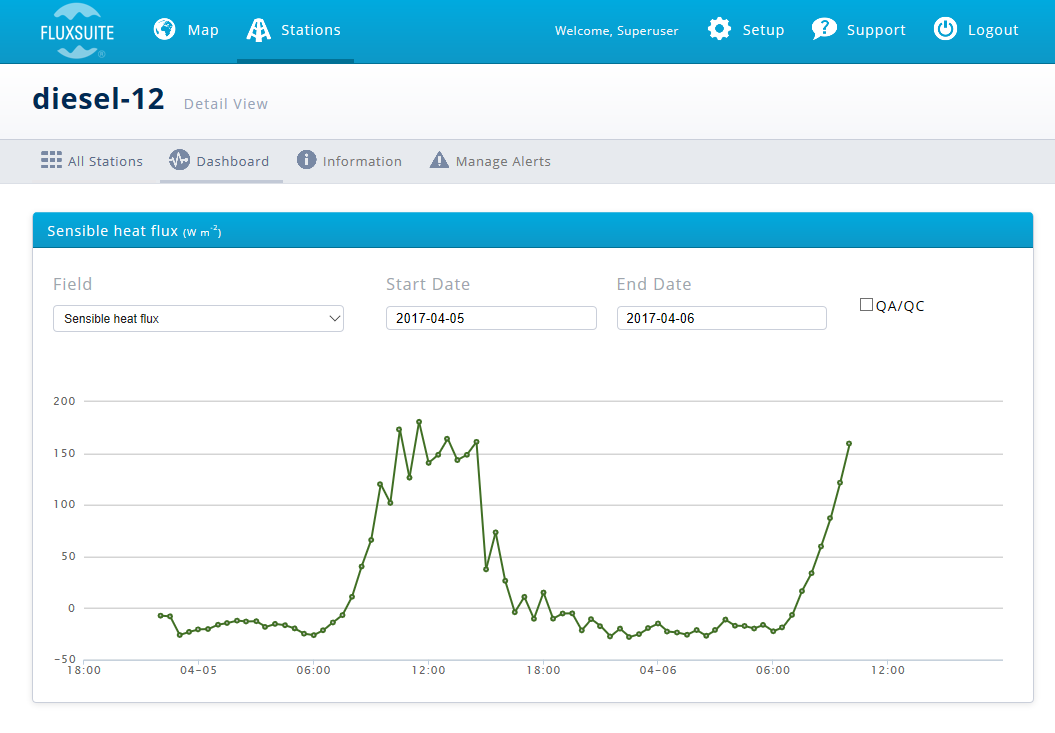Click the Logout power icon
Viewport: 1055px width, 733px height.
[945, 30]
